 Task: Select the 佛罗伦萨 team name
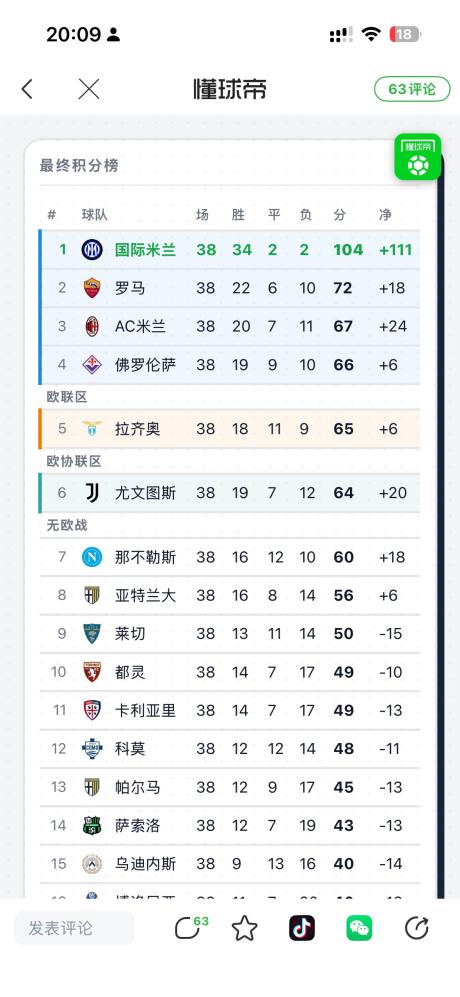click(x=146, y=365)
